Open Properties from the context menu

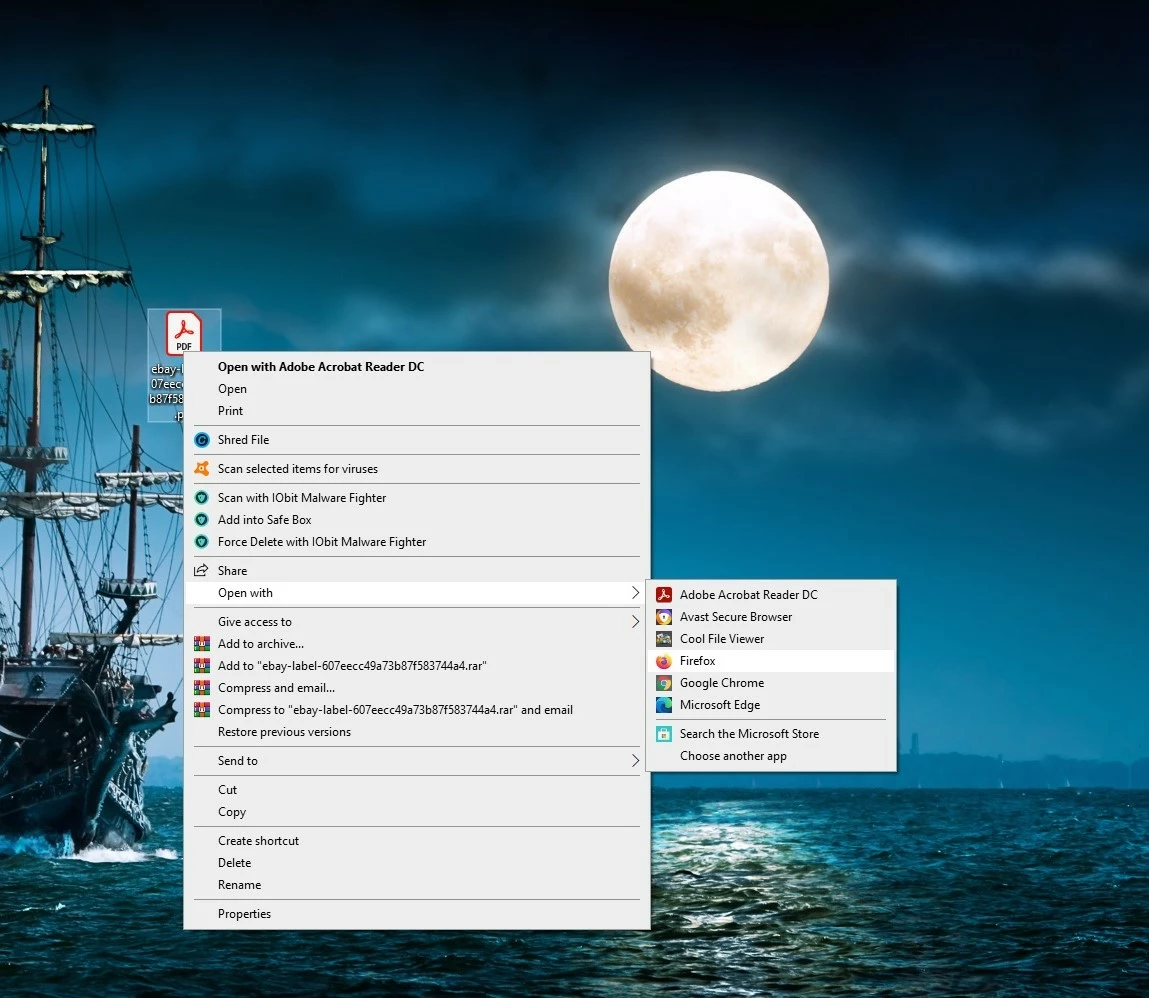417,913
